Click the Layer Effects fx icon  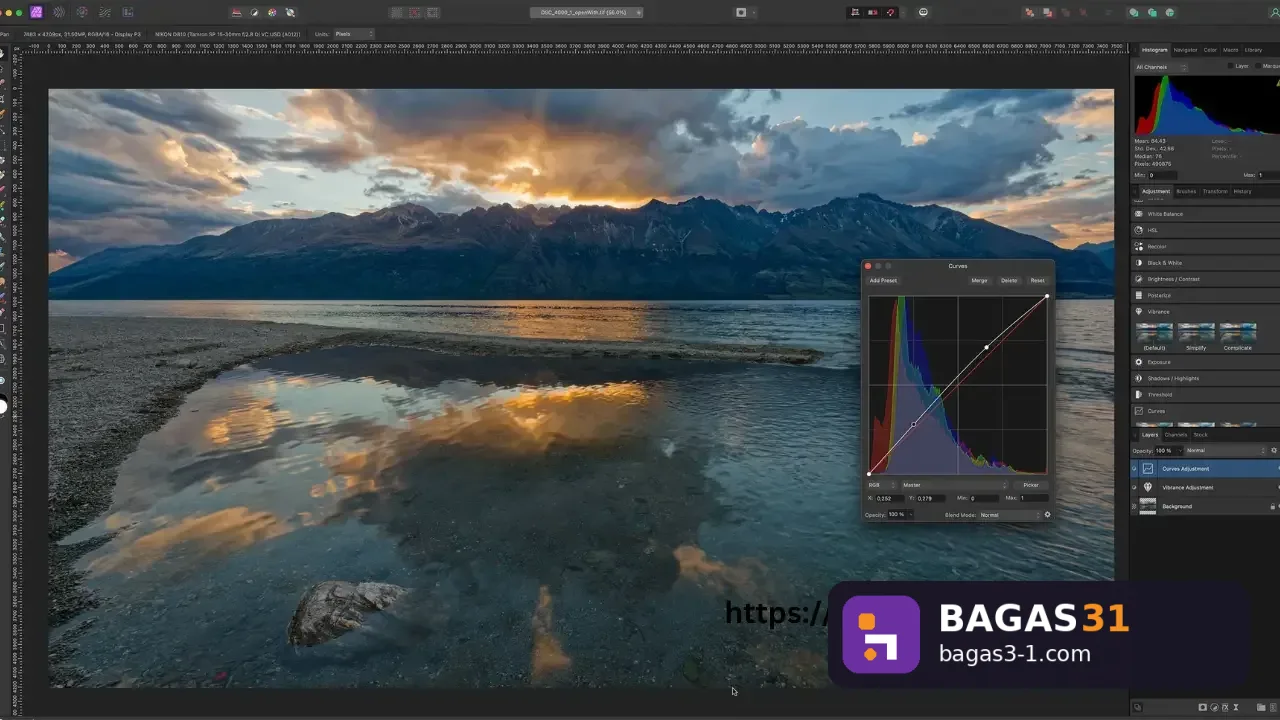(1226, 708)
